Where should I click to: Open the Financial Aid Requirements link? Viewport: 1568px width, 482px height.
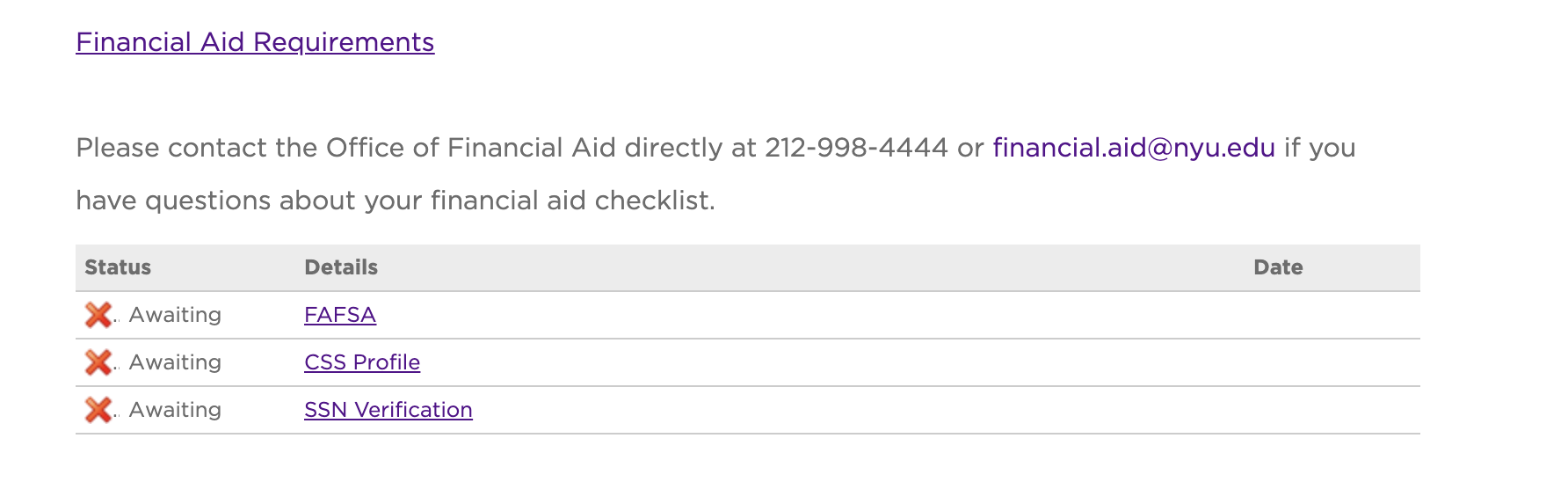[255, 42]
